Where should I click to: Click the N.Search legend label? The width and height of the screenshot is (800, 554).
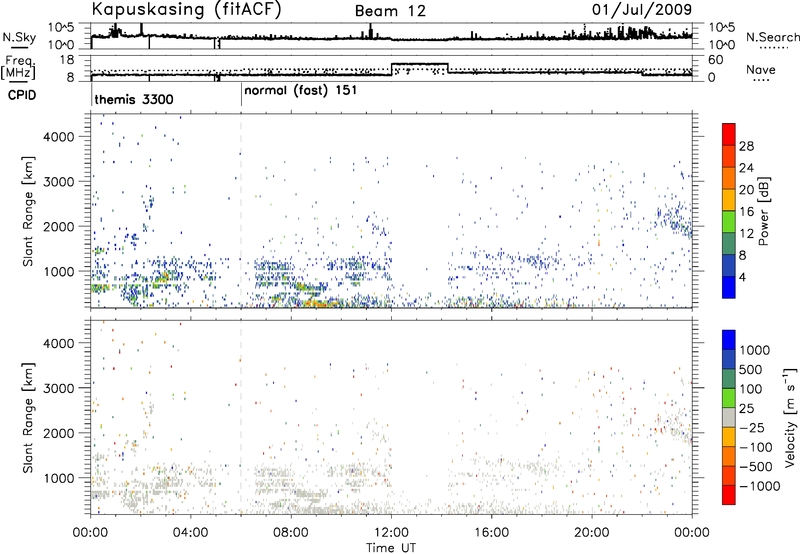coord(772,37)
